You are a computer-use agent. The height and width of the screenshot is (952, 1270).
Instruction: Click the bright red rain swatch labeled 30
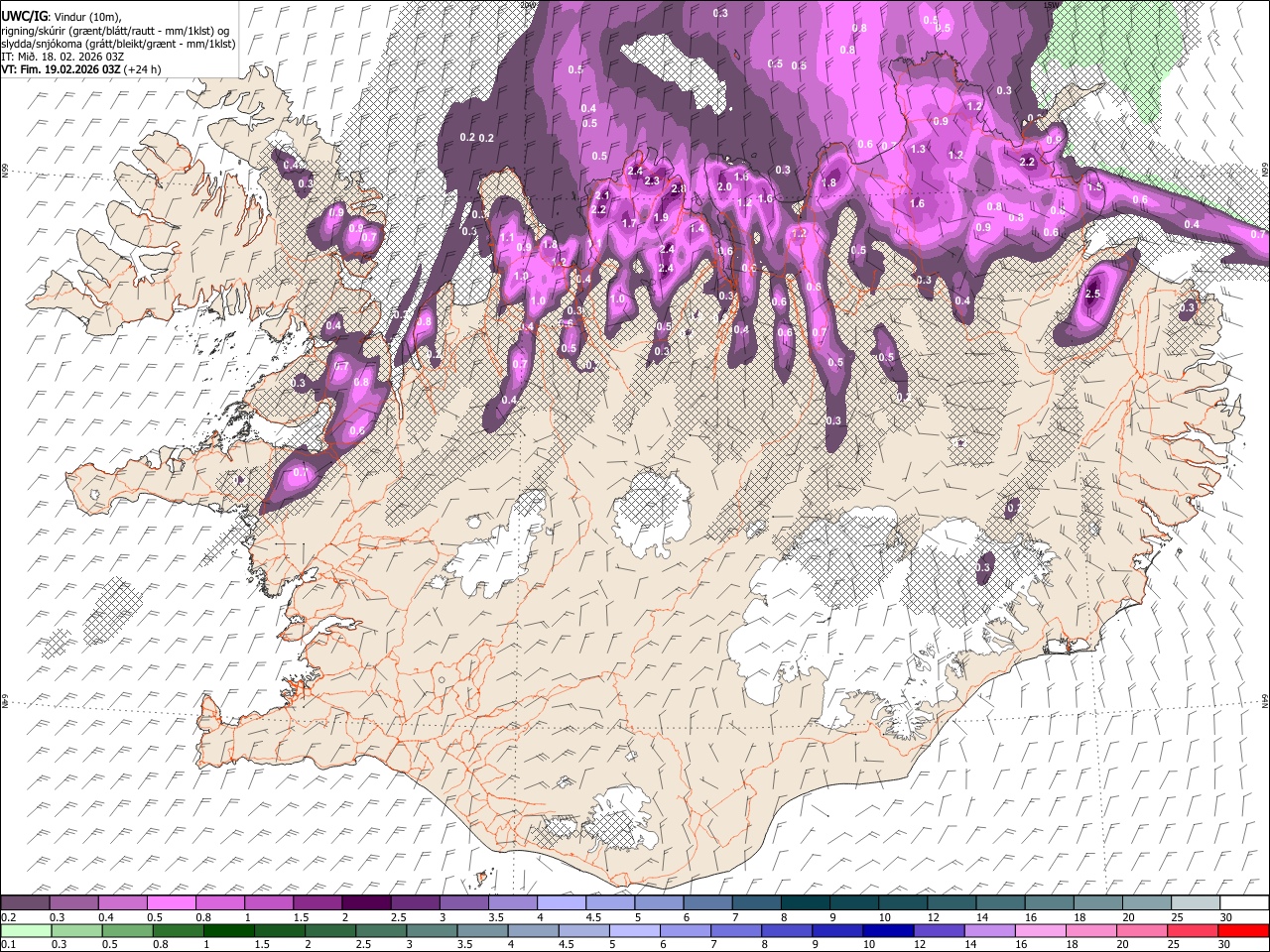1242,930
